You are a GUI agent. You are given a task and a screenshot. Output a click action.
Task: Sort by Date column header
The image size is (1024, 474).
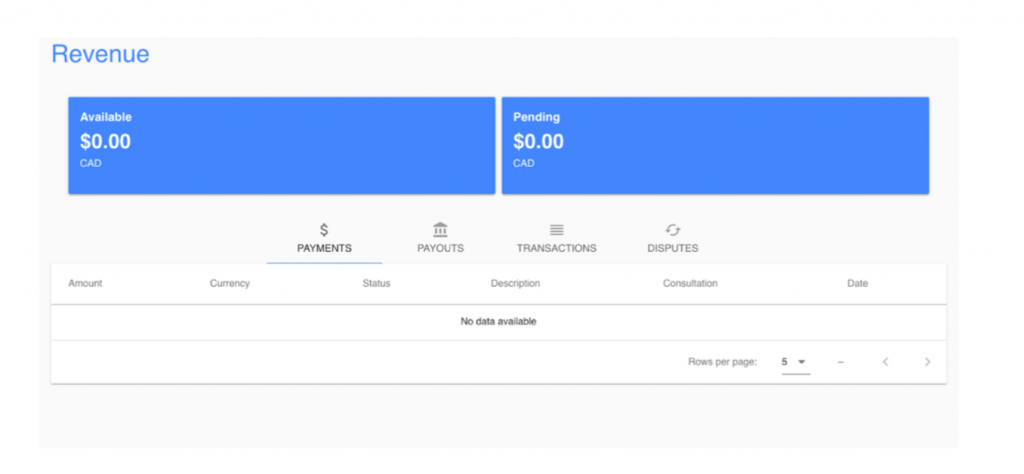(x=857, y=283)
